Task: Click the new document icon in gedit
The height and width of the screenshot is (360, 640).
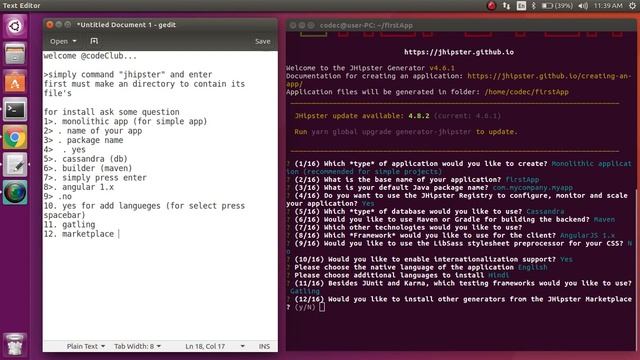Action: tap(94, 41)
